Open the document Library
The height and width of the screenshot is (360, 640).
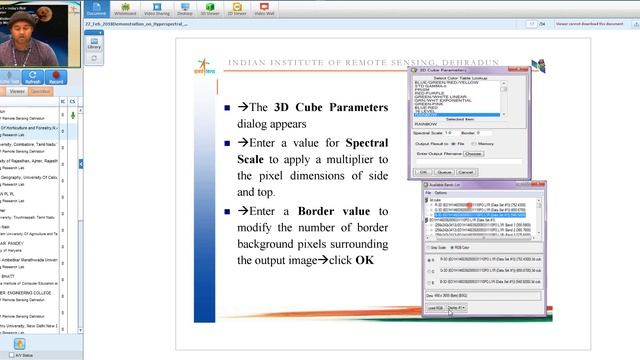[x=94, y=44]
